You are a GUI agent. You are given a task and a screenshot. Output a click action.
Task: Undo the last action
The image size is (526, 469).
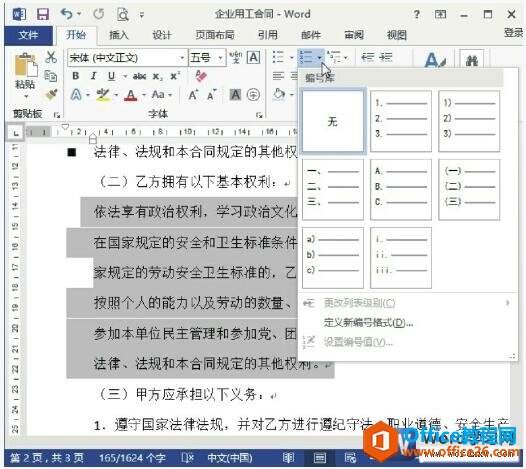pyautogui.click(x=66, y=14)
